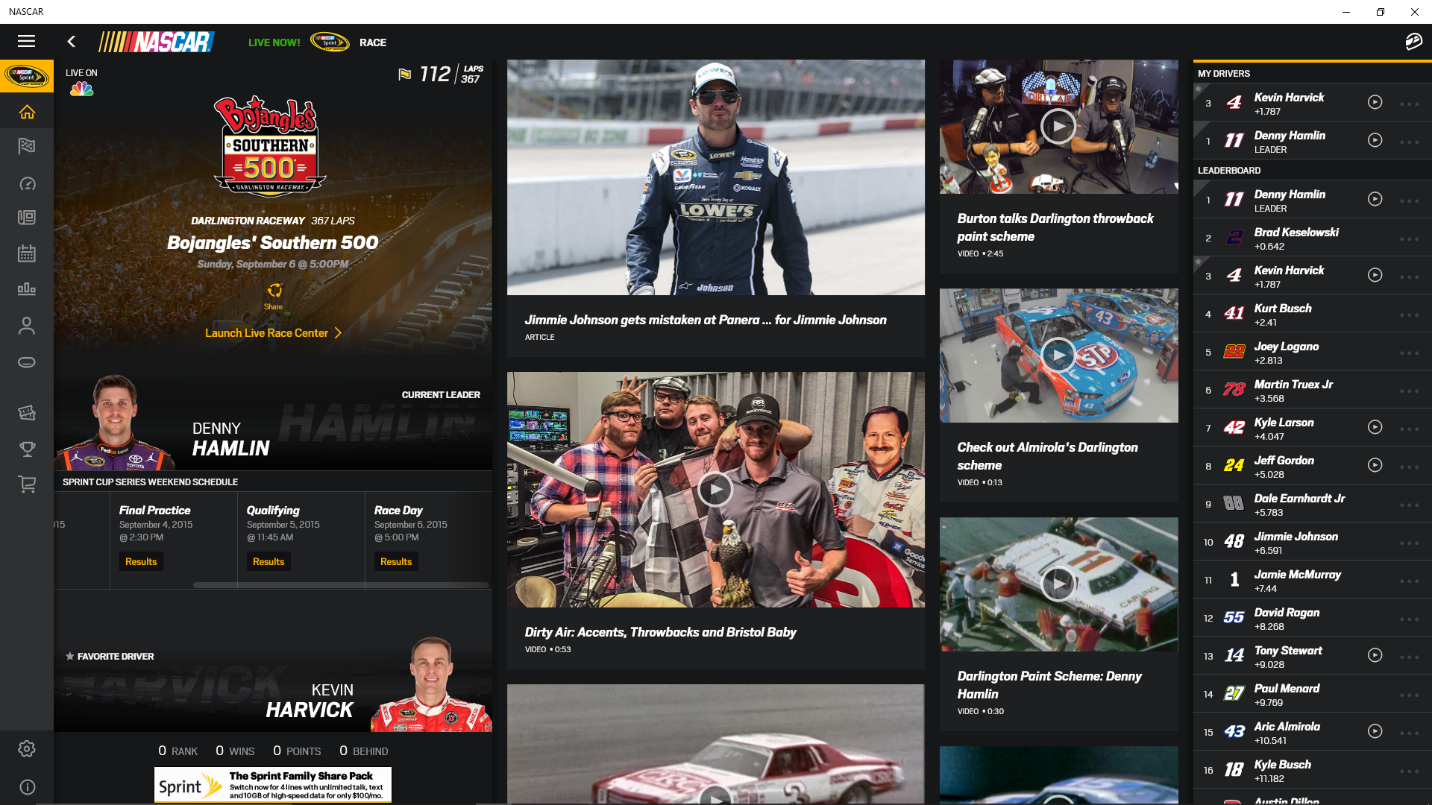Open Jimmie Johnson Panera article
Viewport: 1432px width, 805px height.
tap(715, 208)
